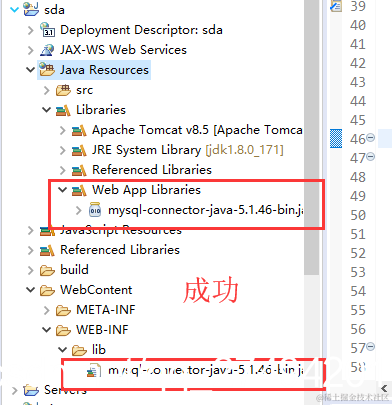Image resolution: width=392 pixels, height=405 pixels.
Task: Select Apache Tomcat v8.5 entry
Action: click(197, 130)
